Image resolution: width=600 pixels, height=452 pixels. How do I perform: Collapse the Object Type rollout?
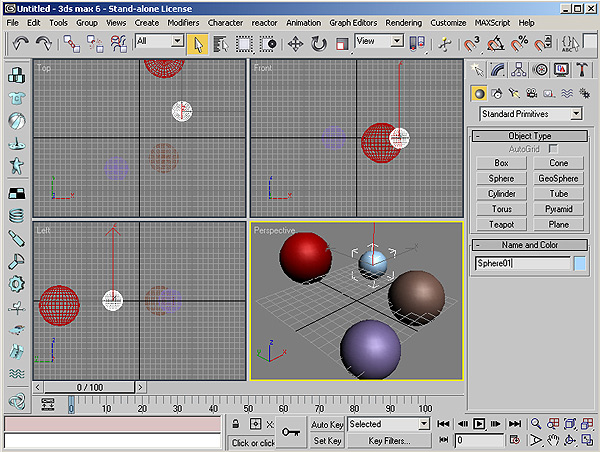529,135
